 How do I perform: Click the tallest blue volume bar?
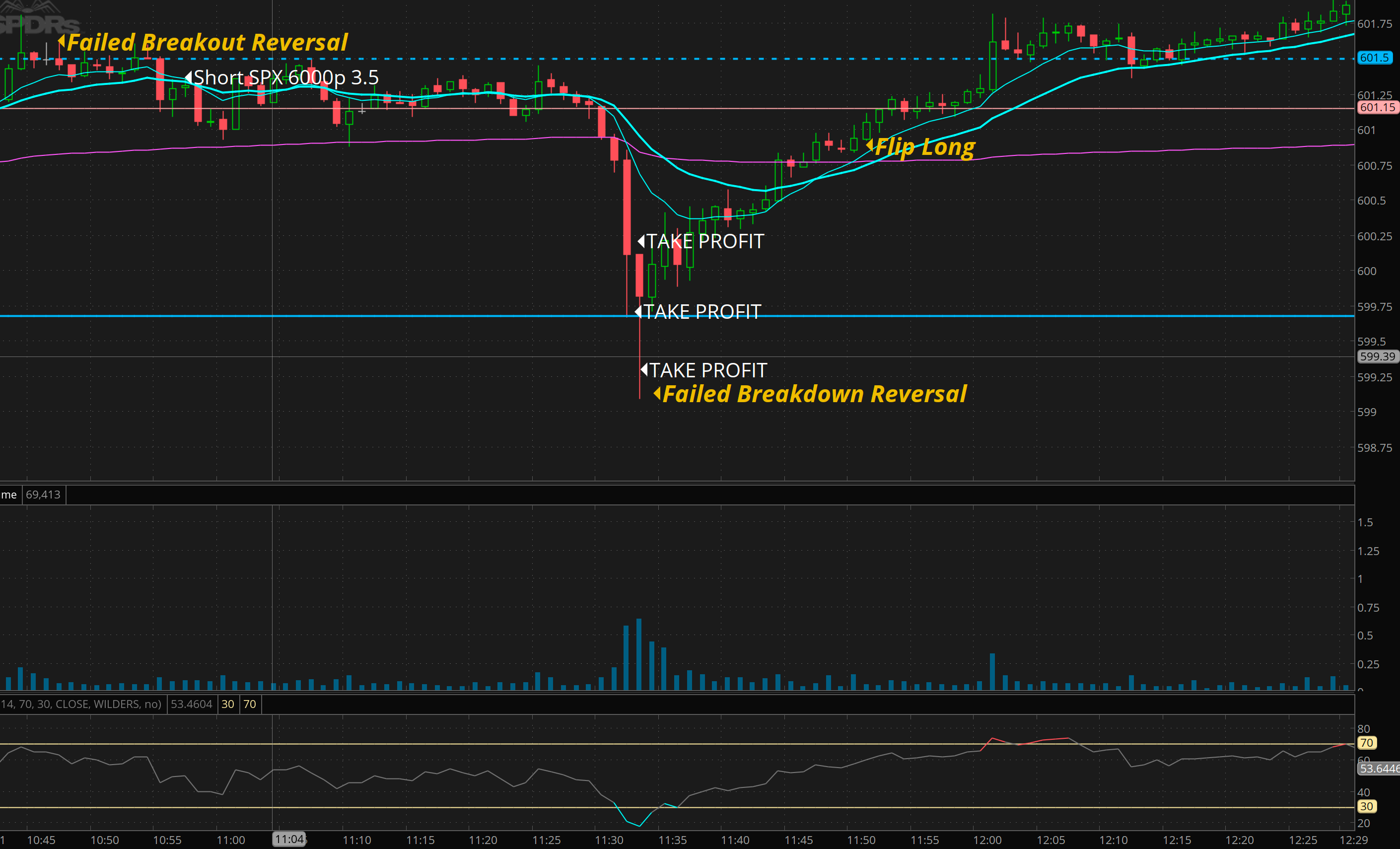638,653
